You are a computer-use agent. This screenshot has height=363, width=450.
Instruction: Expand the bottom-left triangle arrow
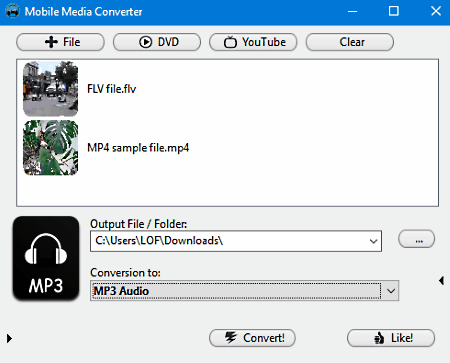click(9, 339)
